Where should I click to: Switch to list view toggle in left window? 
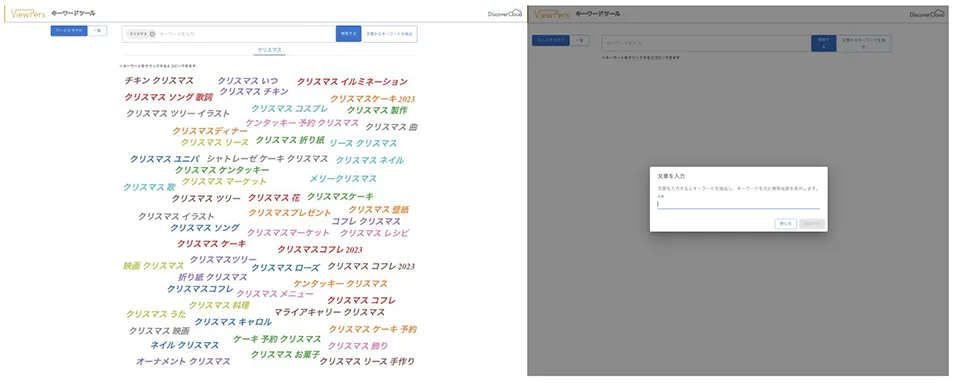click(x=97, y=31)
